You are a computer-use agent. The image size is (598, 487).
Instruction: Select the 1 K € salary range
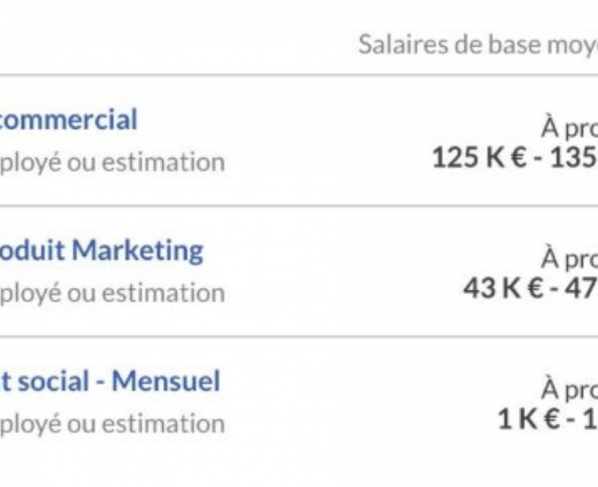548,419
